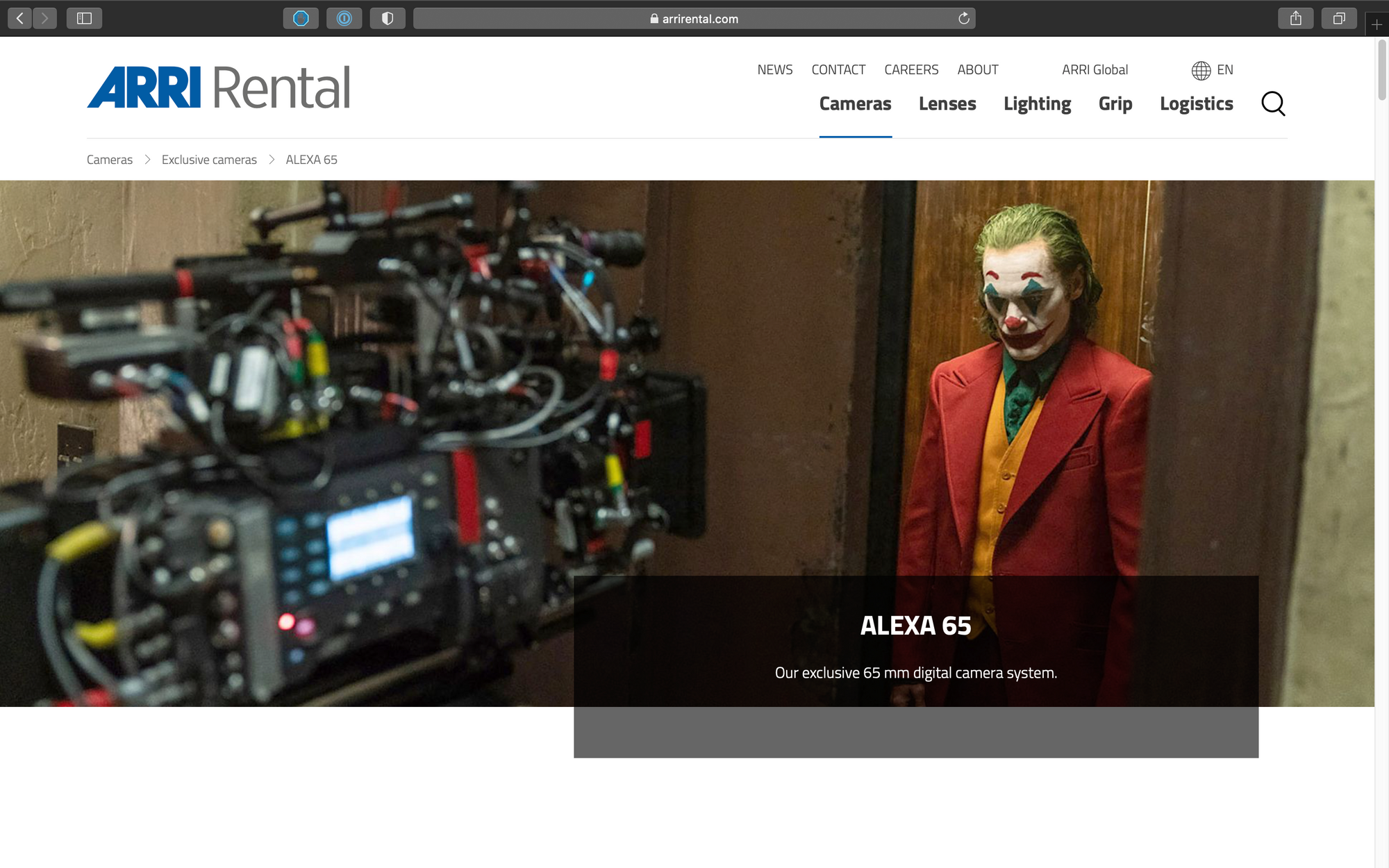Open the Share menu icon

point(1296,19)
